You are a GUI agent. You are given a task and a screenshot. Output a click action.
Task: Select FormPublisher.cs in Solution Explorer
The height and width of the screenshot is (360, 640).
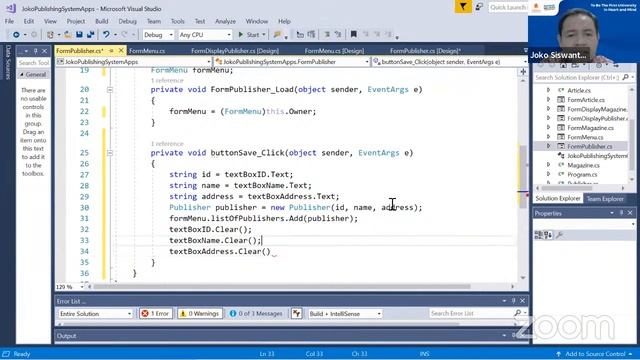coord(589,146)
